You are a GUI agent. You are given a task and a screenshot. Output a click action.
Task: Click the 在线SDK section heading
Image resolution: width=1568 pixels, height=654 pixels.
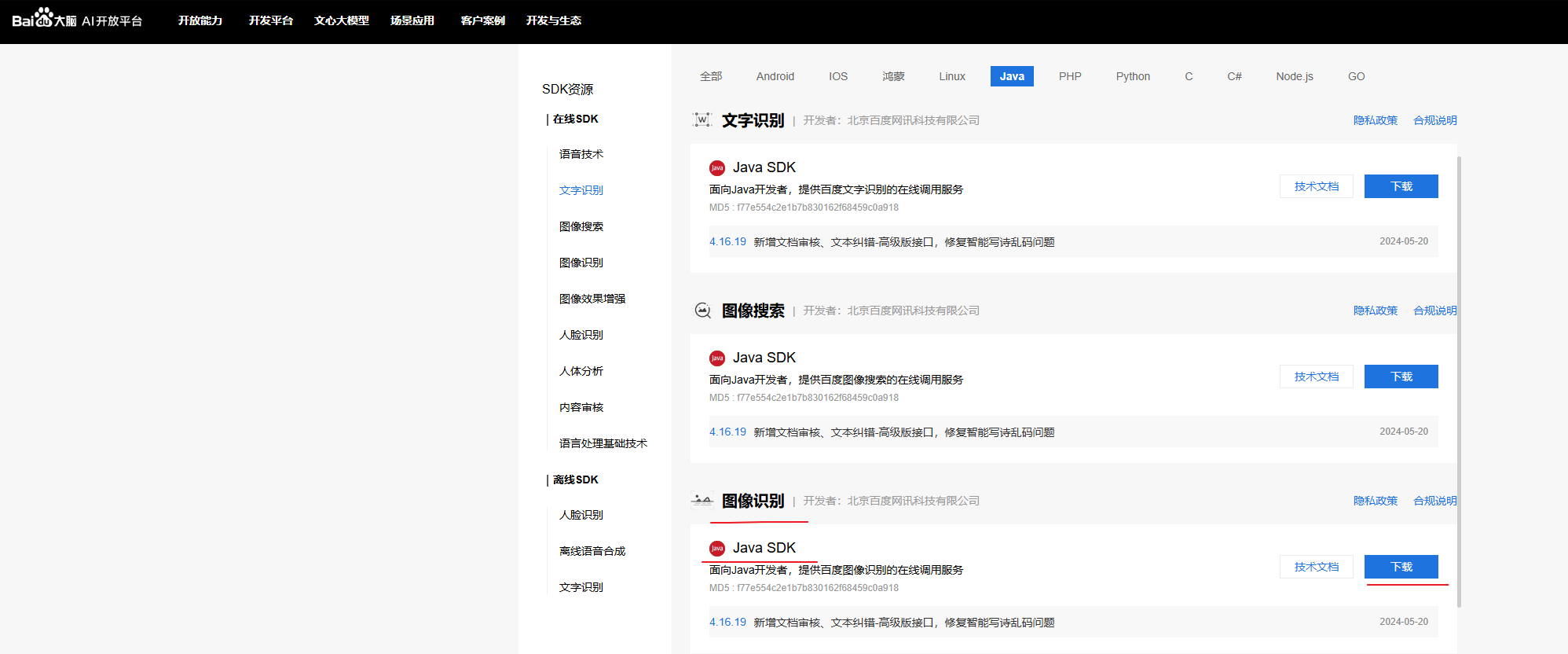(575, 119)
